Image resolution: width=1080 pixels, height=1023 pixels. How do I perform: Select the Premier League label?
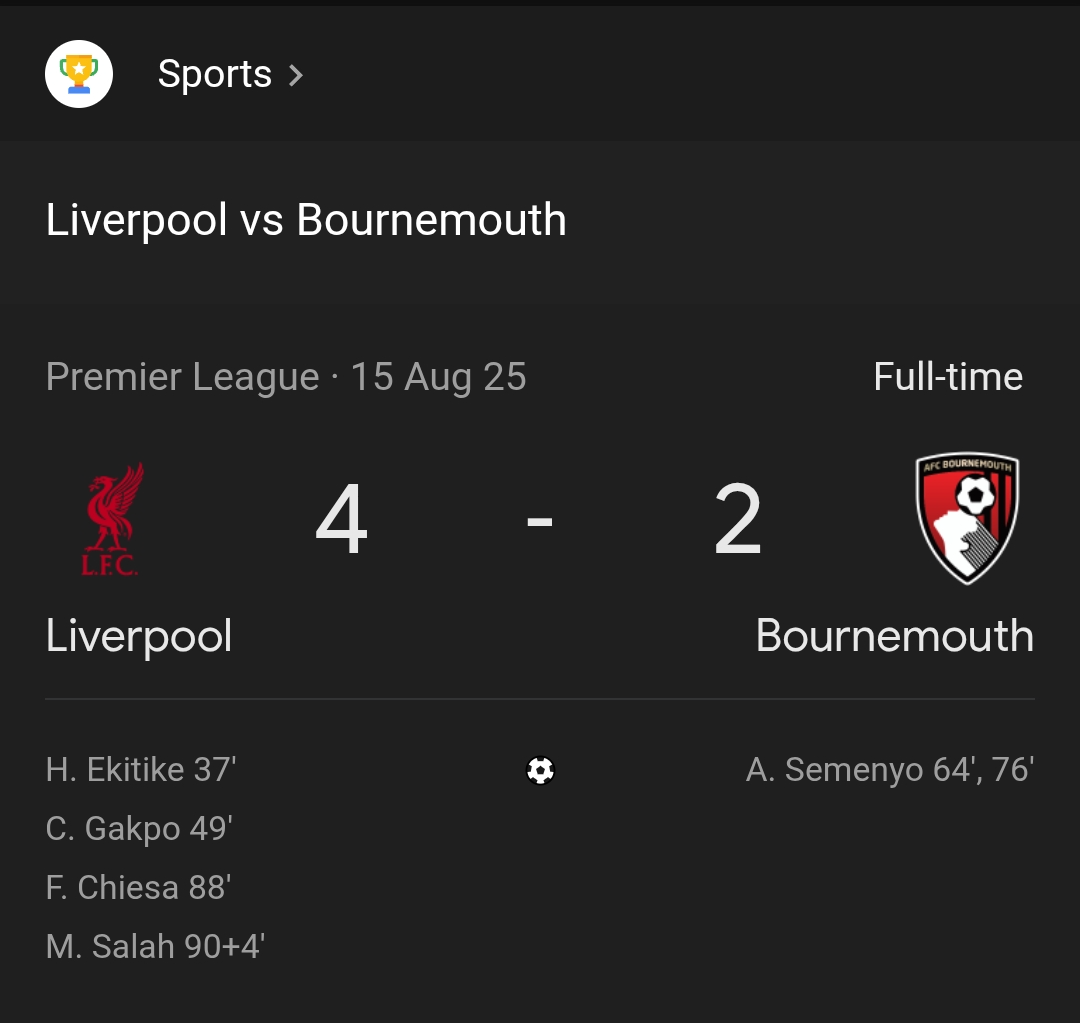pyautogui.click(x=180, y=377)
